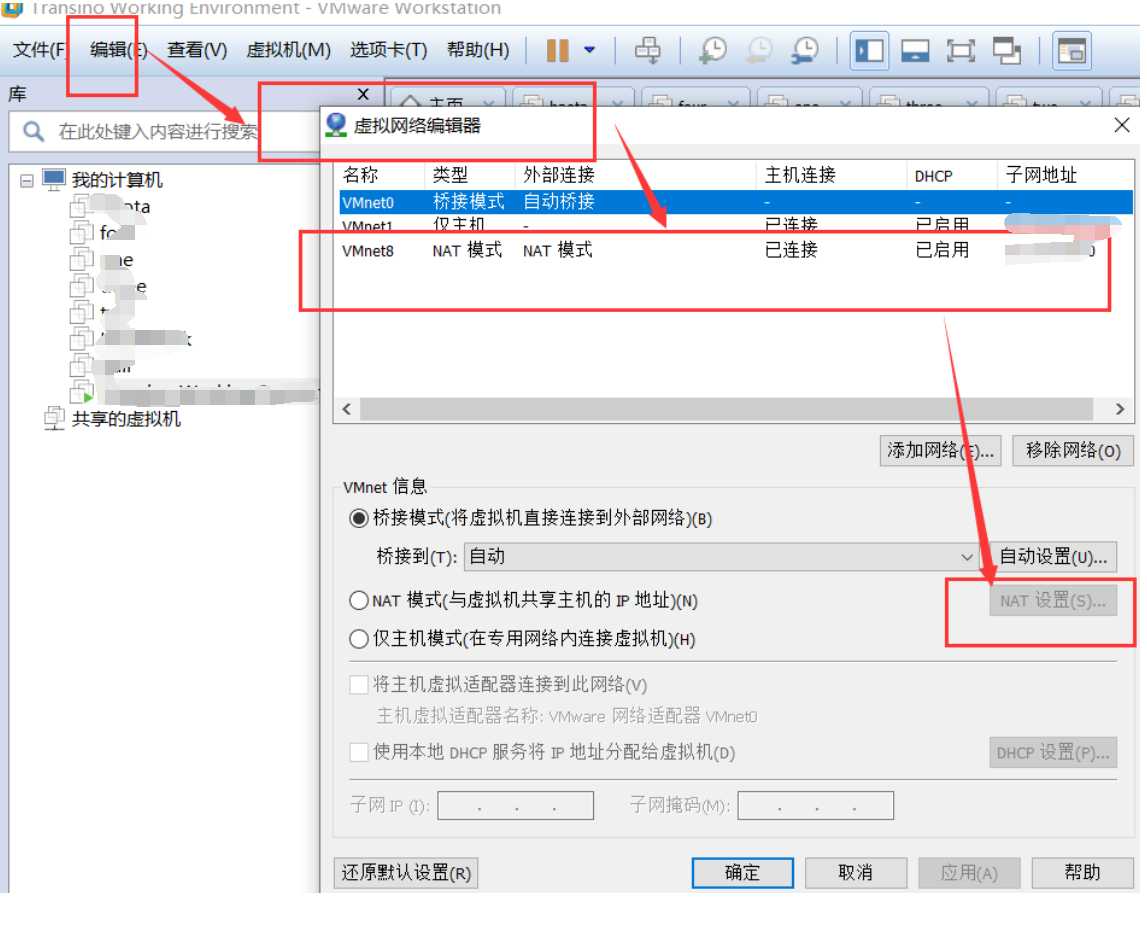
Task: Click the 添加网络 button
Action: tap(941, 450)
